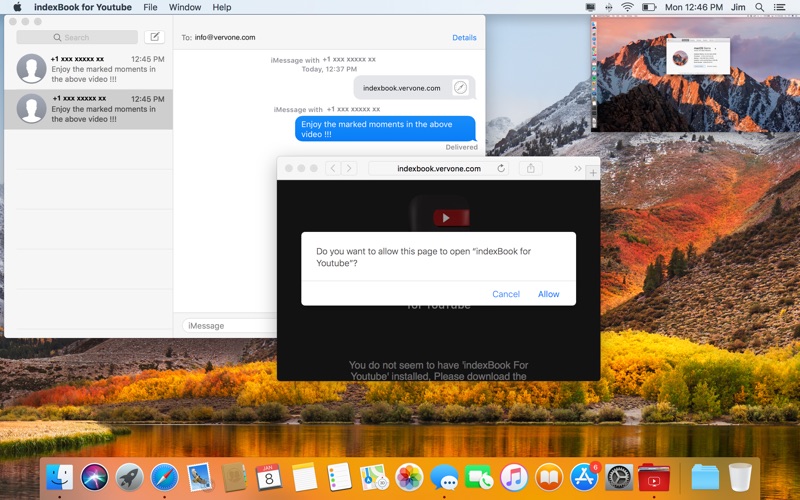
Task: Open Notification Center from menu bar
Action: (780, 7)
